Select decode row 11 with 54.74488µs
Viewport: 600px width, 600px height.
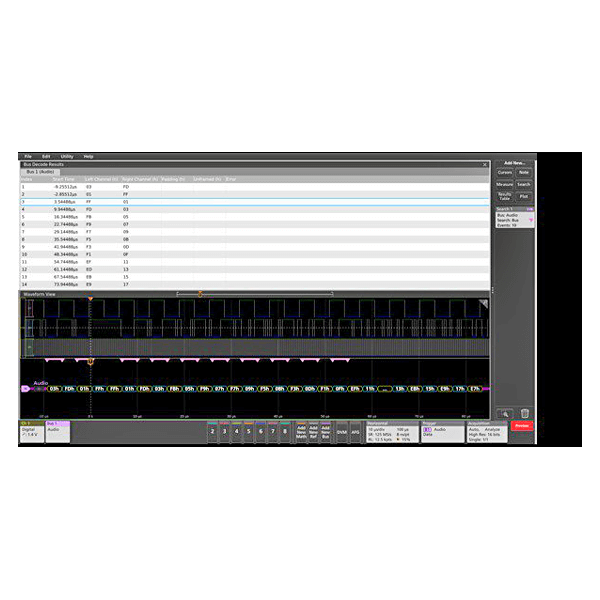255,262
